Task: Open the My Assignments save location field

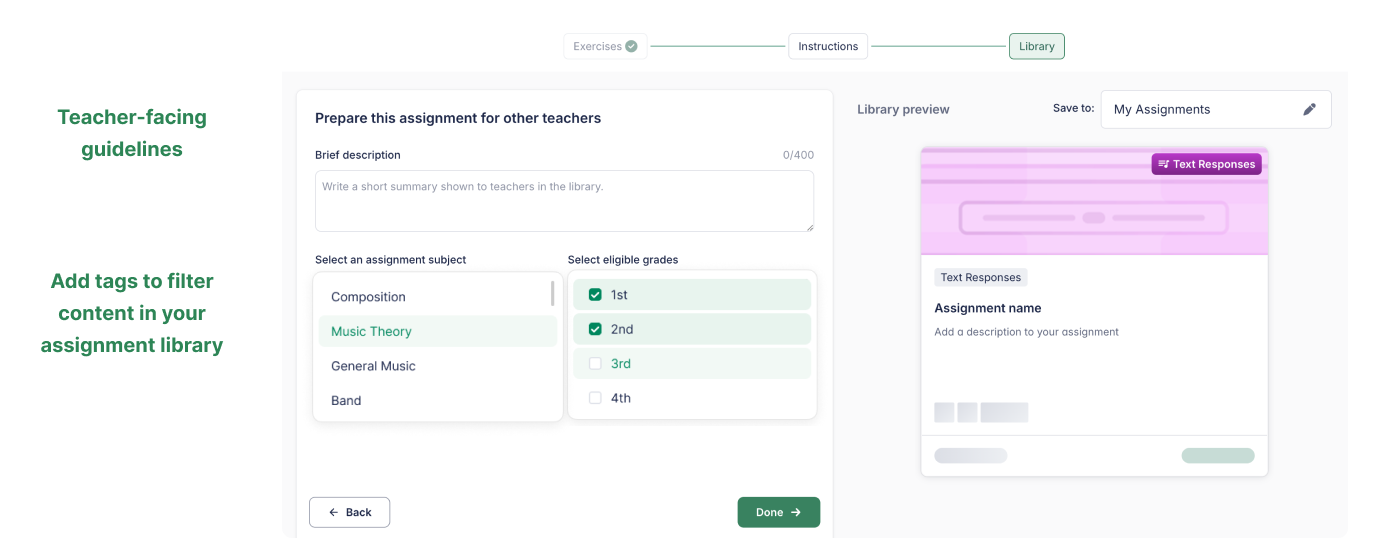Action: tap(1200, 110)
